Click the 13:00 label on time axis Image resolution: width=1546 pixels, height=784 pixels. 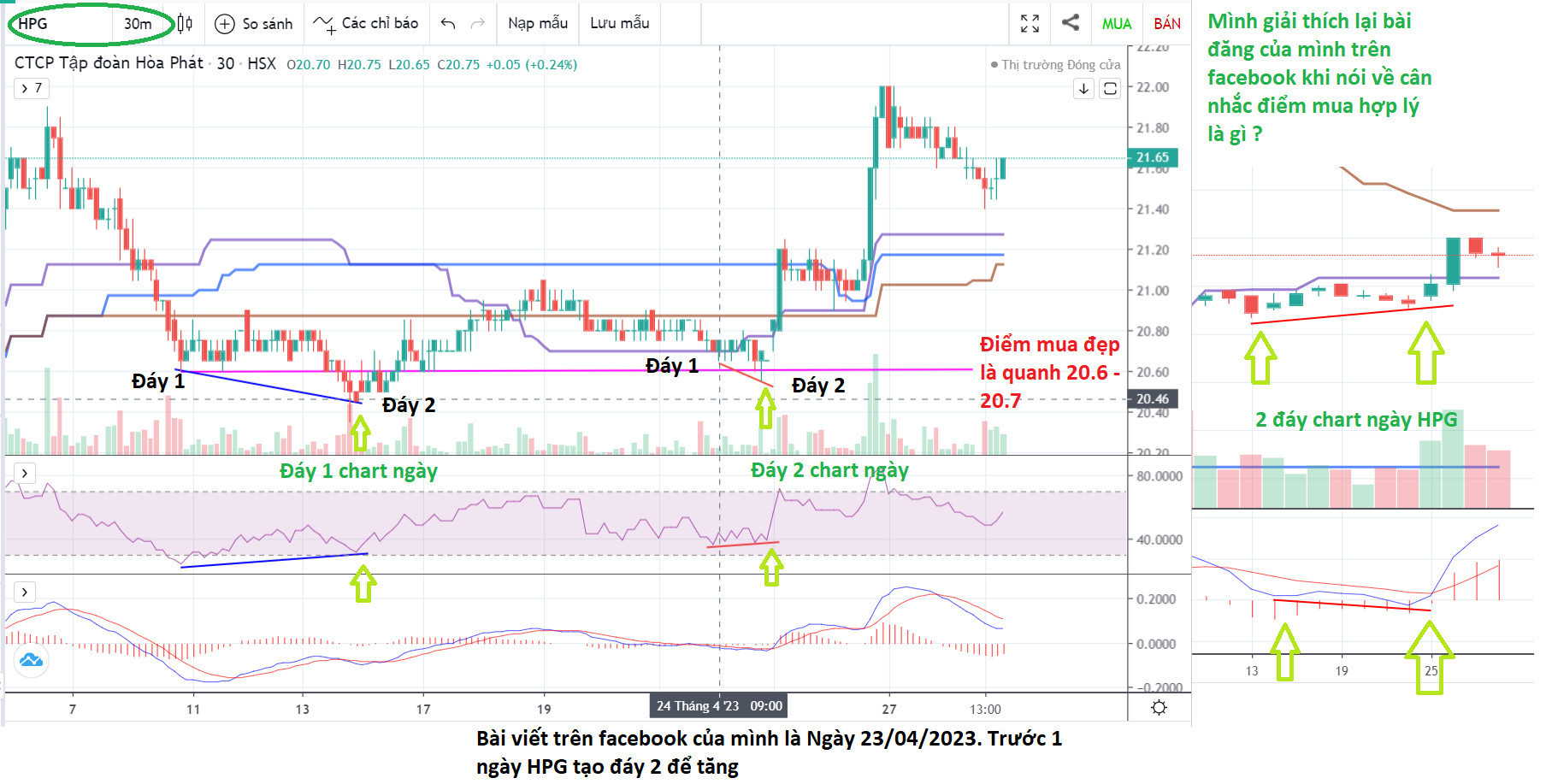[985, 709]
